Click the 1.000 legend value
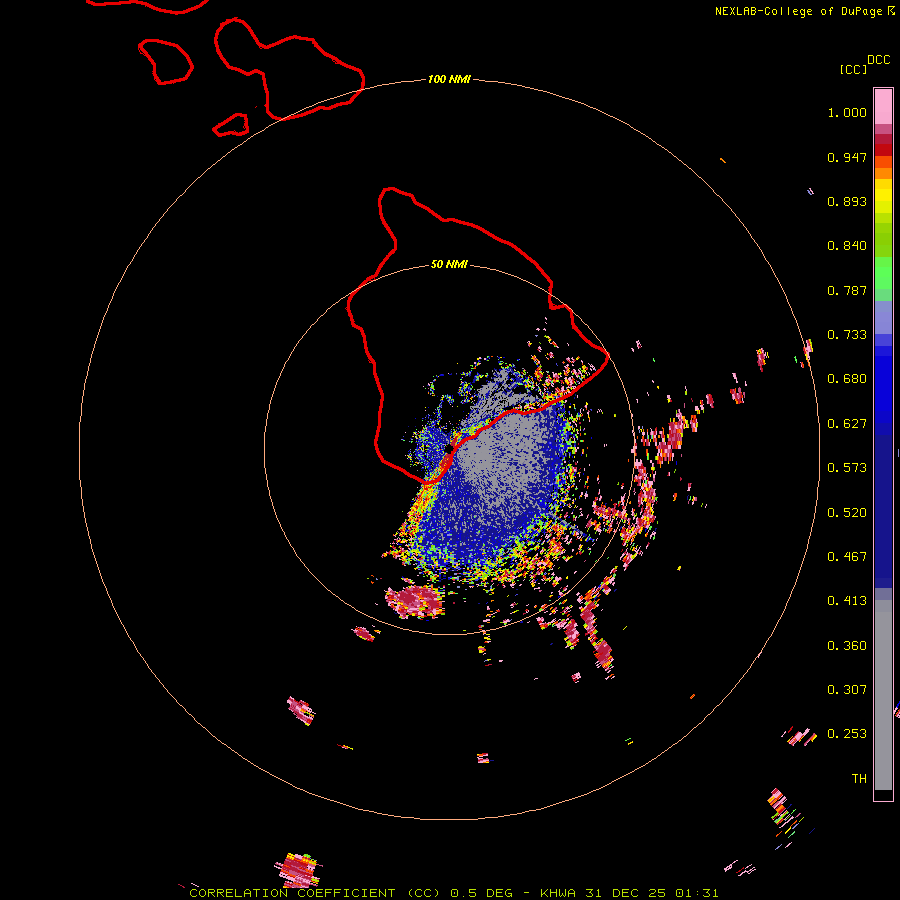Screen dimensions: 900x900 click(847, 112)
